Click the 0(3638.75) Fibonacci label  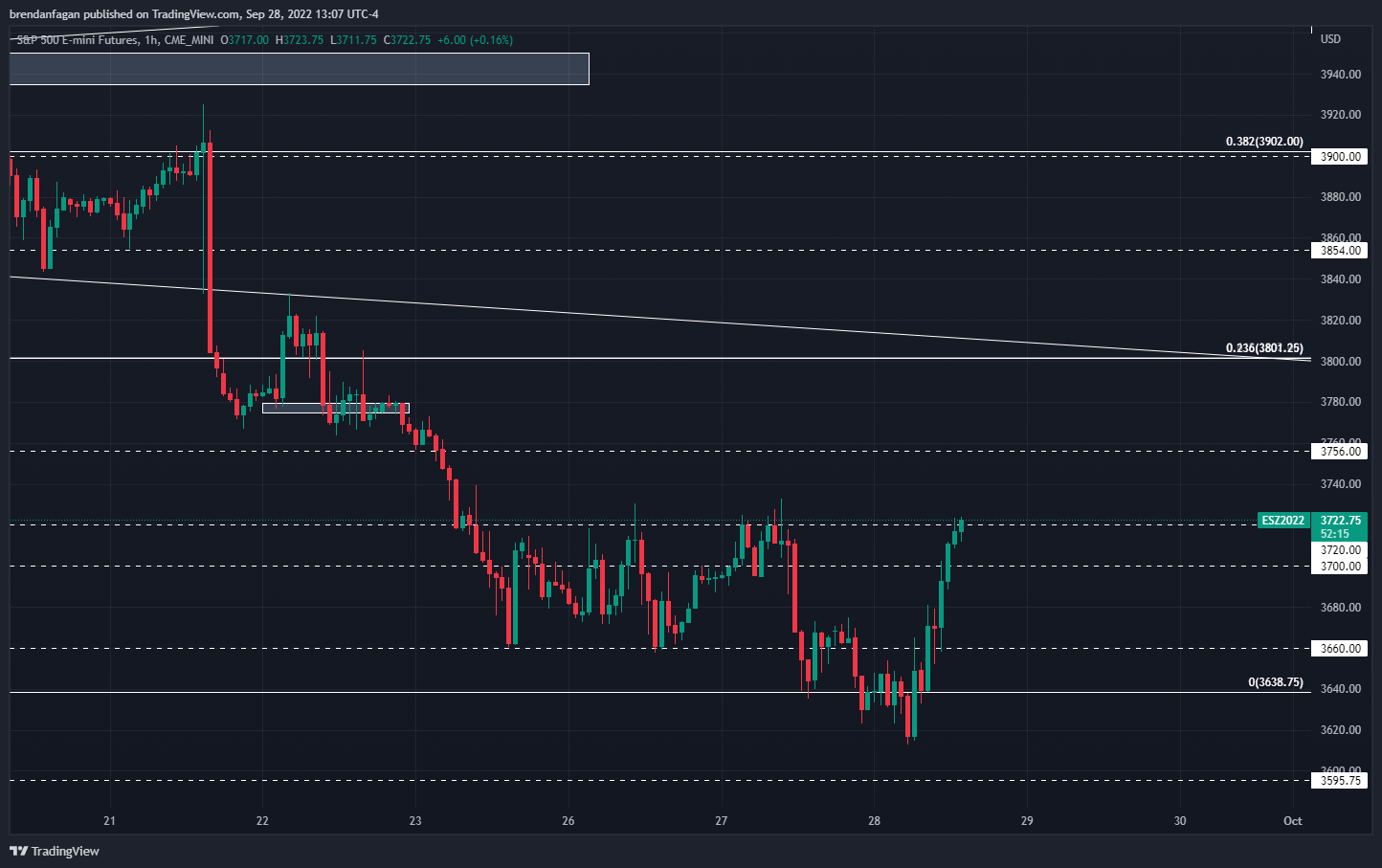1276,682
